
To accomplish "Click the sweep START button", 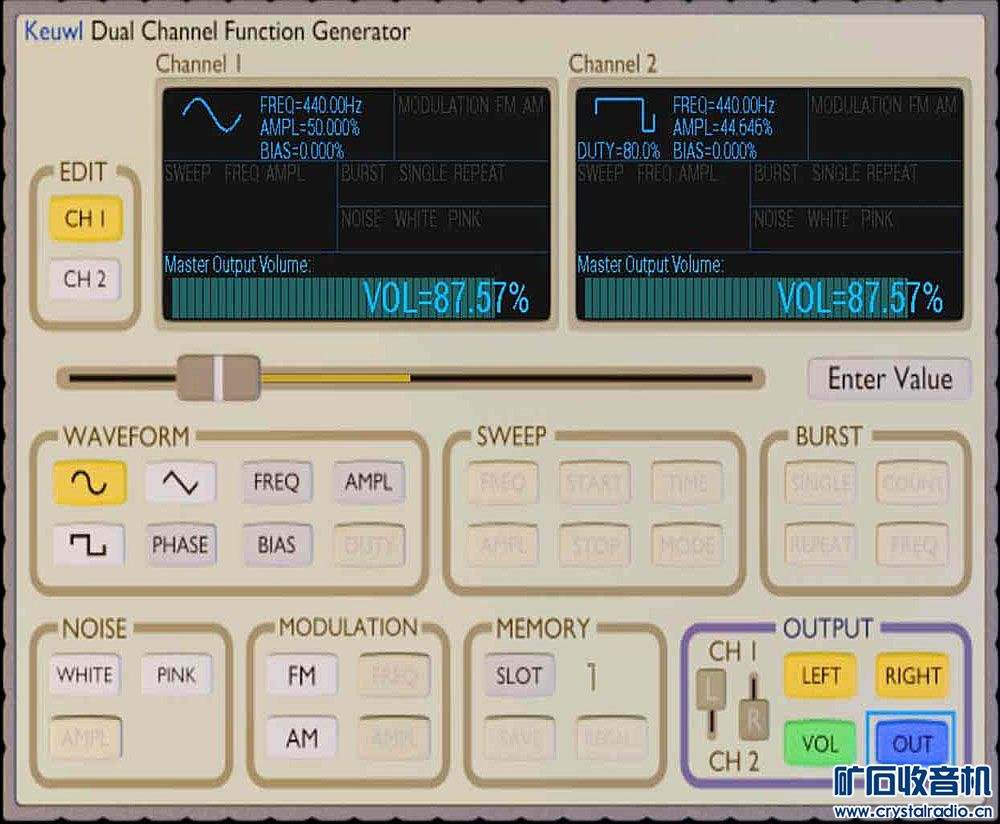I will tap(595, 482).
